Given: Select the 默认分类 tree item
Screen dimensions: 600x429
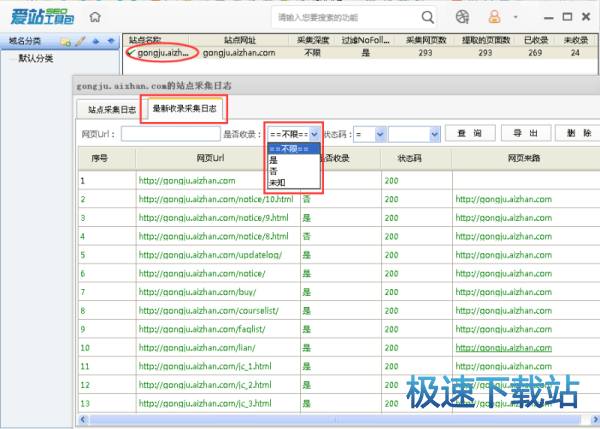Looking at the screenshot, I should click(36, 59).
